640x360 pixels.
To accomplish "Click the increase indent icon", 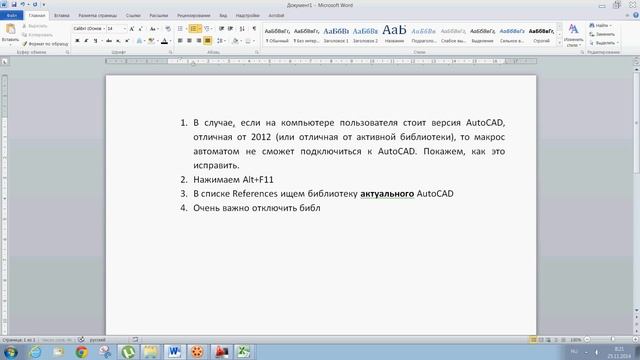I will click(231, 29).
